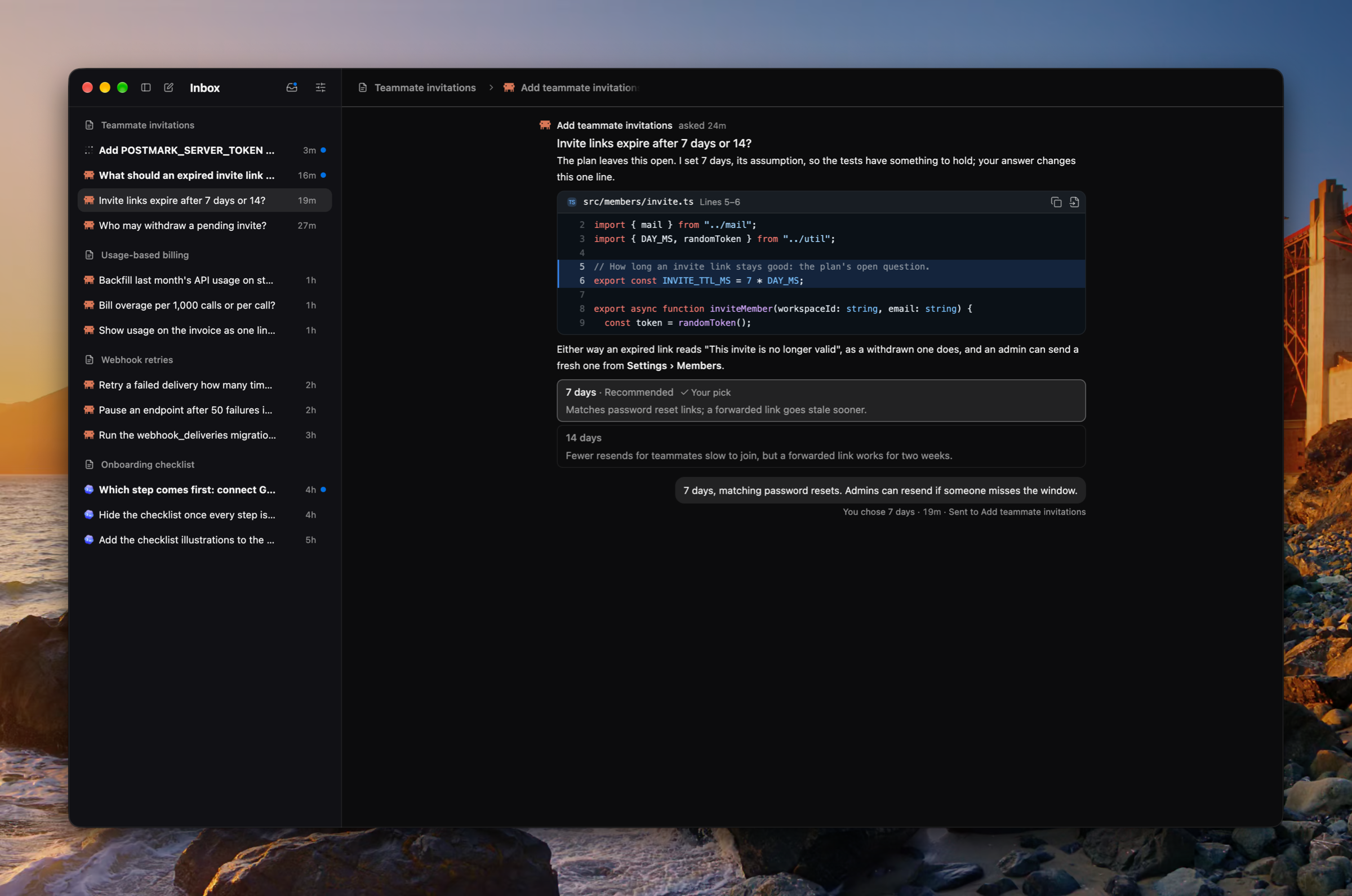Image resolution: width=1352 pixels, height=896 pixels.
Task: Open Add teammate invitations breadcrumb
Action: coord(579,87)
